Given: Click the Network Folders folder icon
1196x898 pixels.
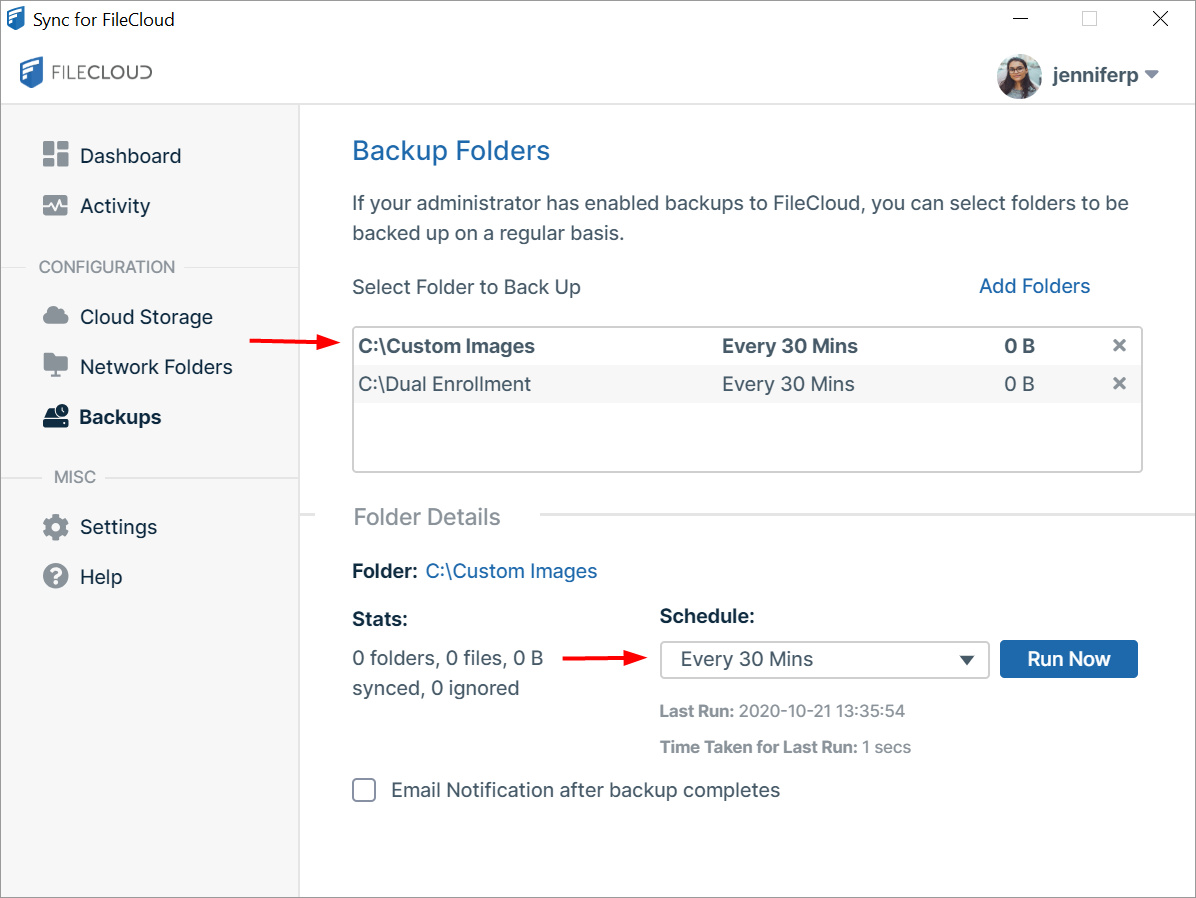Looking at the screenshot, I should pyautogui.click(x=55, y=365).
